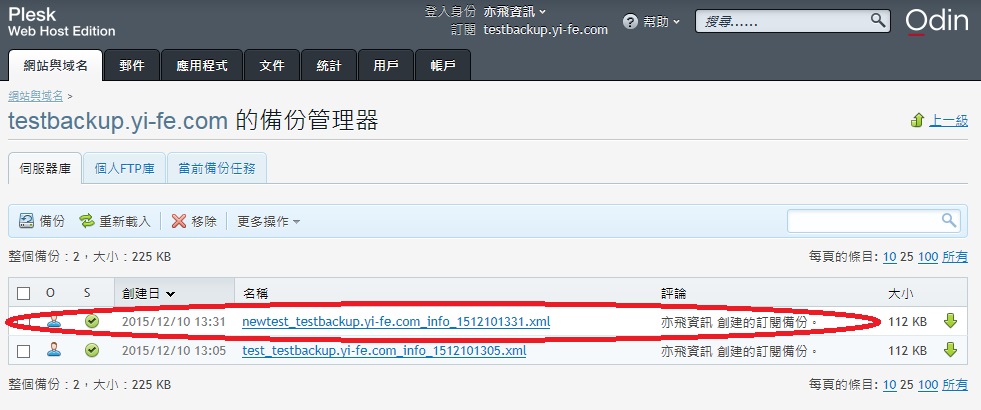Show 100 entries per page at the top
This screenshot has height=410, width=981.
click(x=927, y=257)
